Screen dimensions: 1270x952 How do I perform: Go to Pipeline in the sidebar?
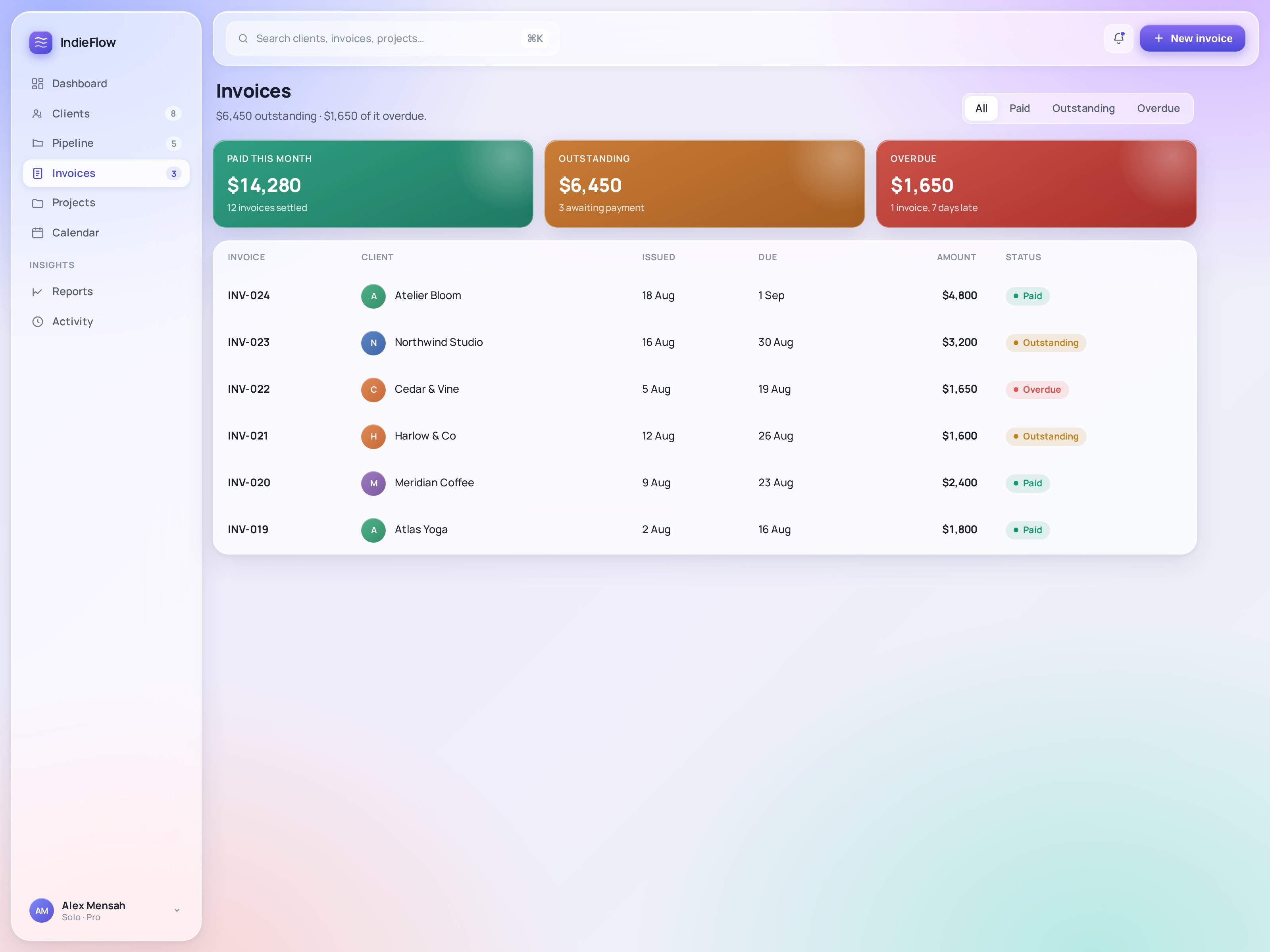click(x=106, y=144)
